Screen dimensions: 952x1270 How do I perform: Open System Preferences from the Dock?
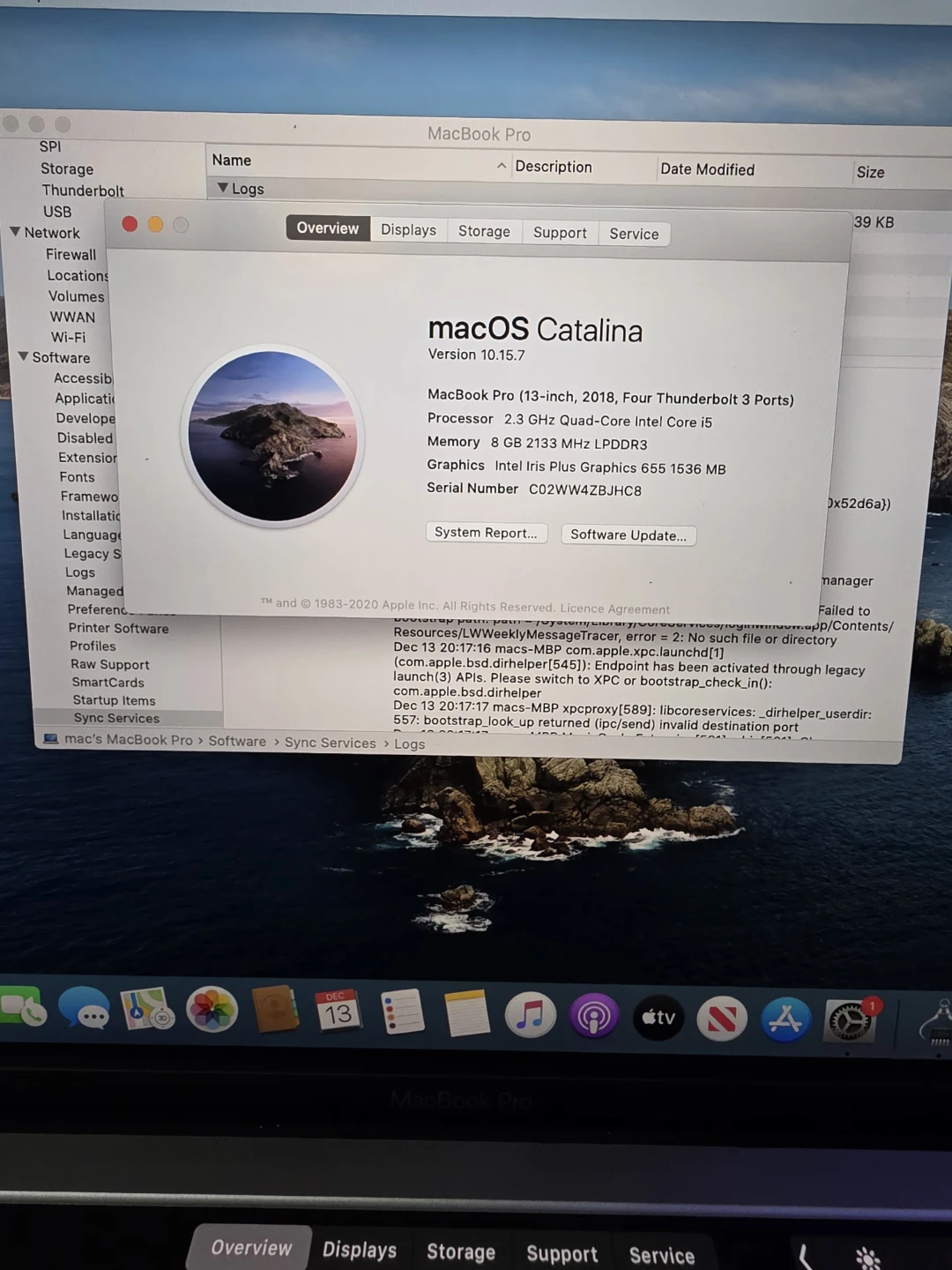[x=850, y=1021]
